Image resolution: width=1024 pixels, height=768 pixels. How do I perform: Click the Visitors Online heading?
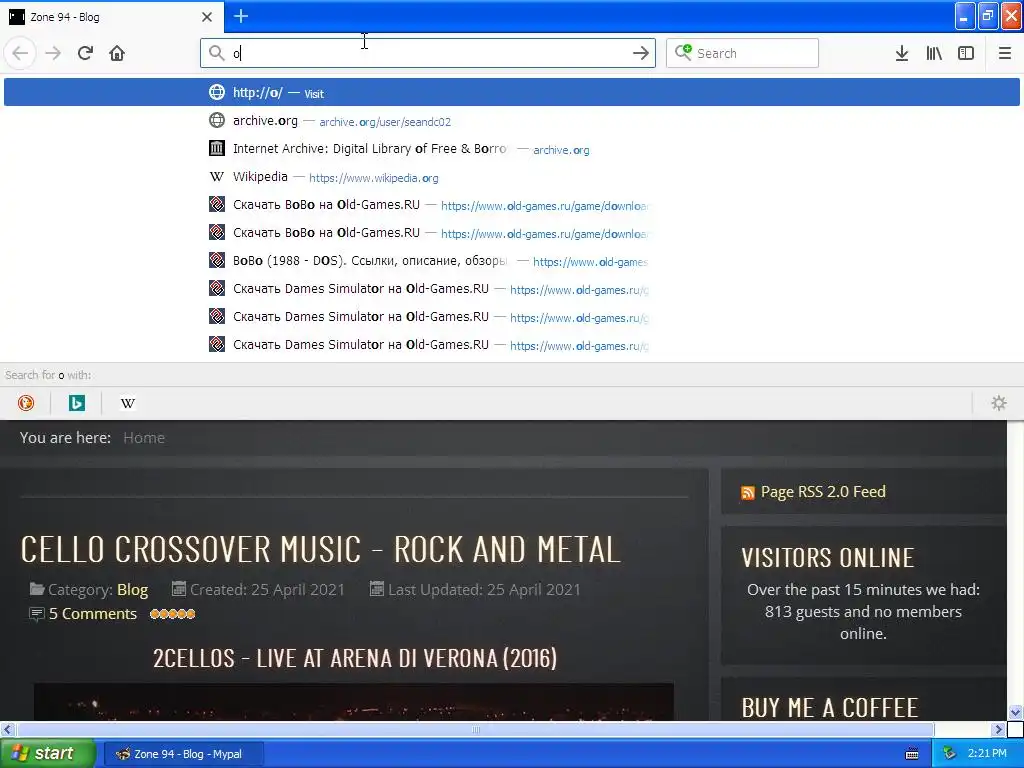pos(827,558)
